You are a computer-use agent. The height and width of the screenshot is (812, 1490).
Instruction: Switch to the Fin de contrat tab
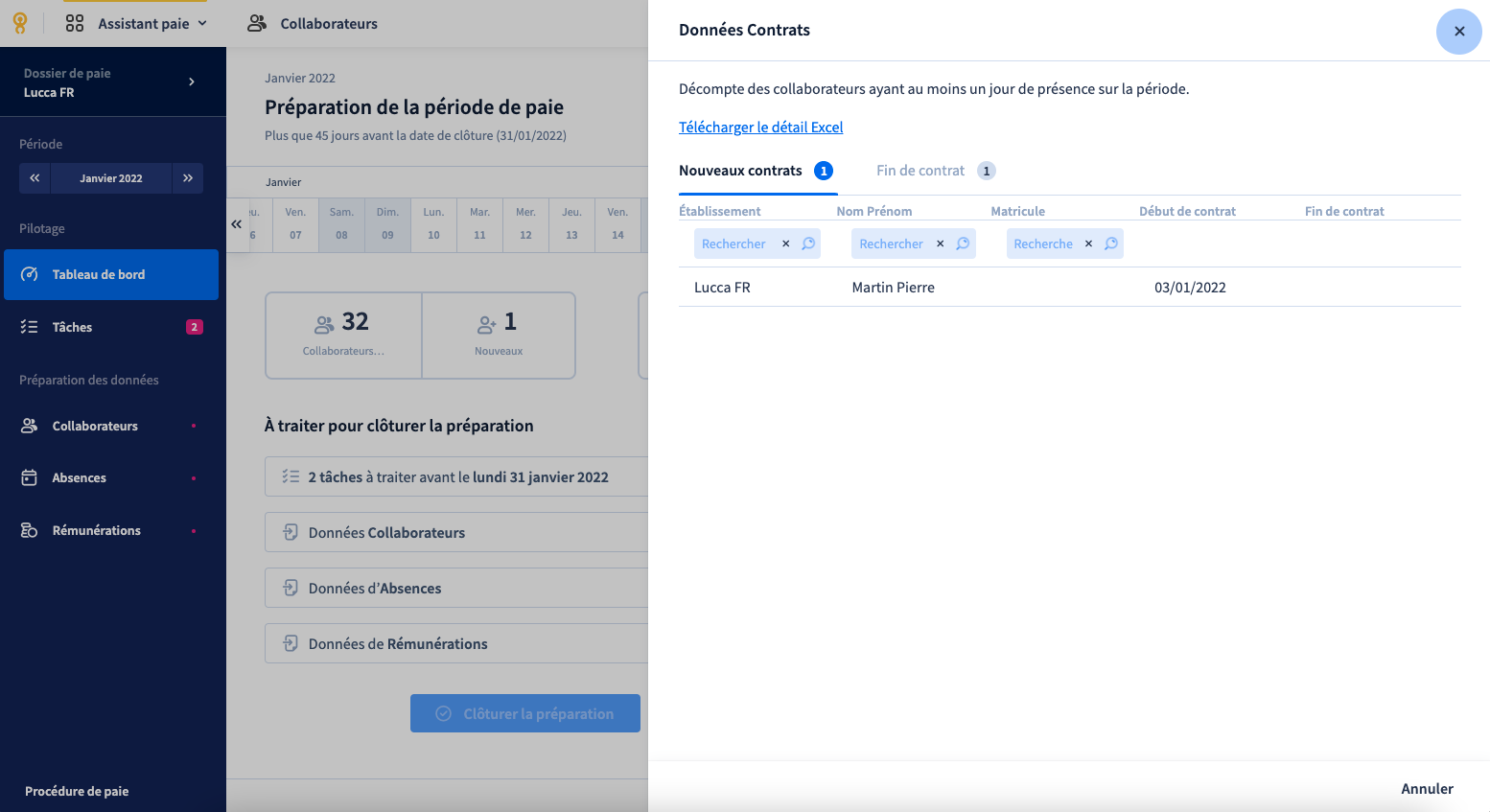[920, 171]
